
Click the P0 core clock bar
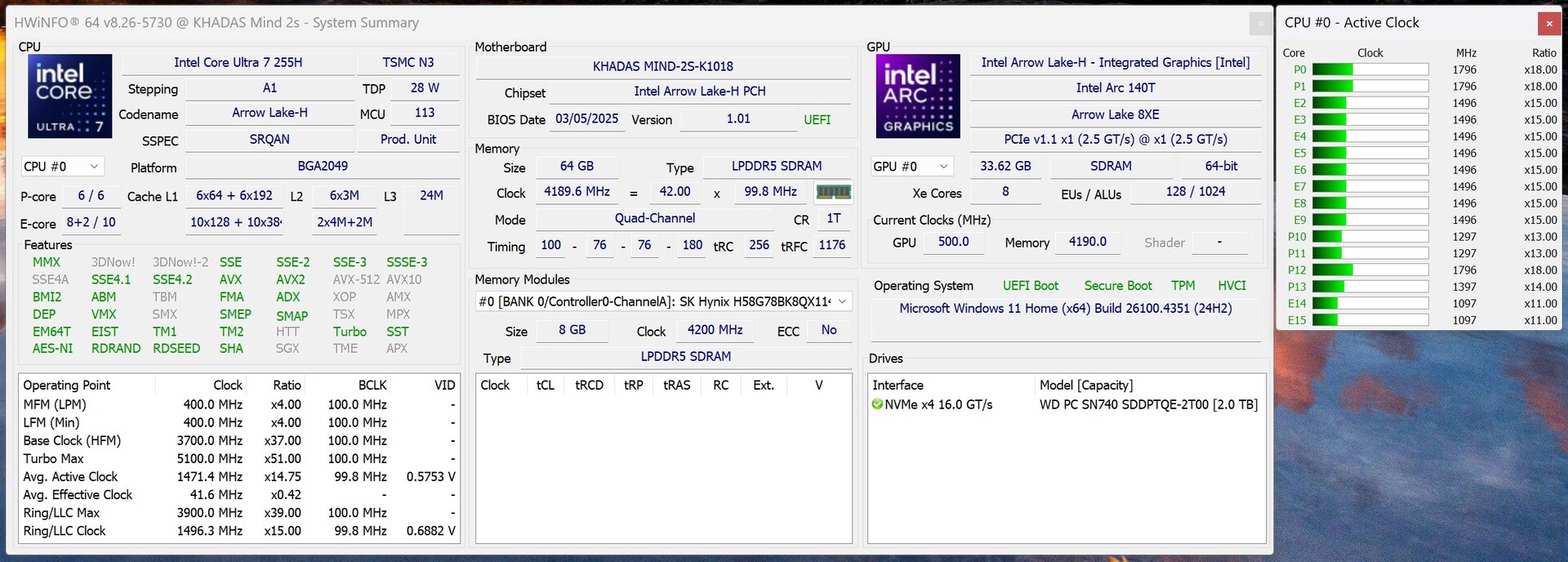point(1370,70)
